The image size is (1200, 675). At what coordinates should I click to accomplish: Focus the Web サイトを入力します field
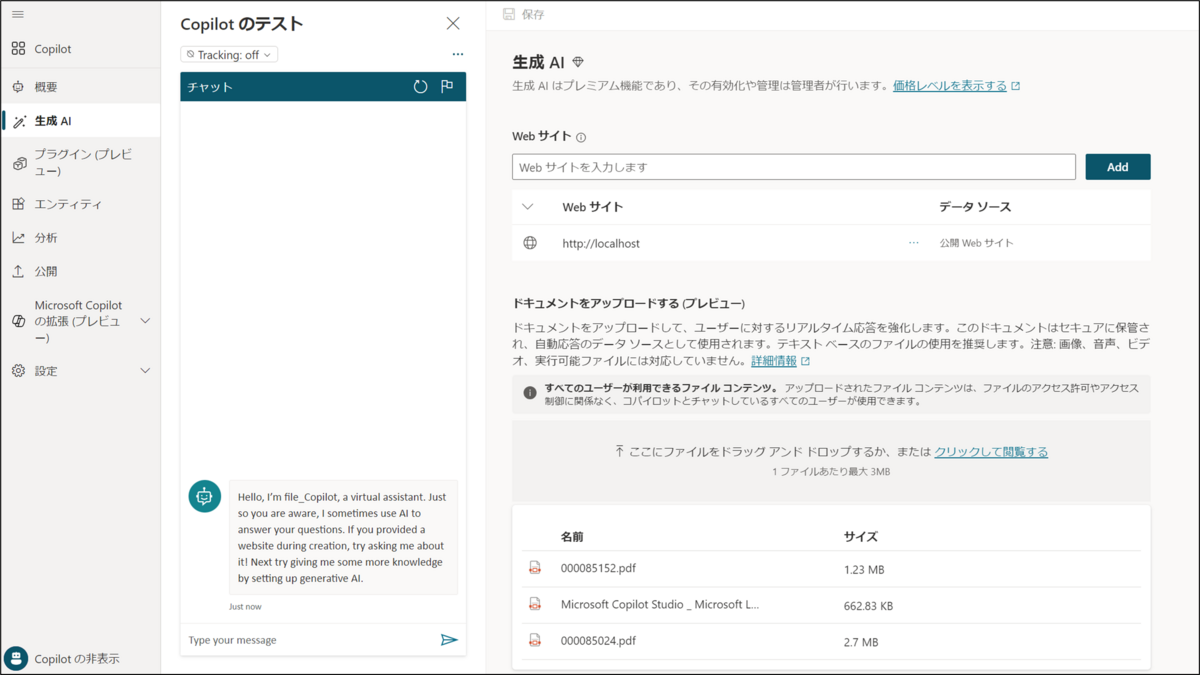pyautogui.click(x=794, y=167)
